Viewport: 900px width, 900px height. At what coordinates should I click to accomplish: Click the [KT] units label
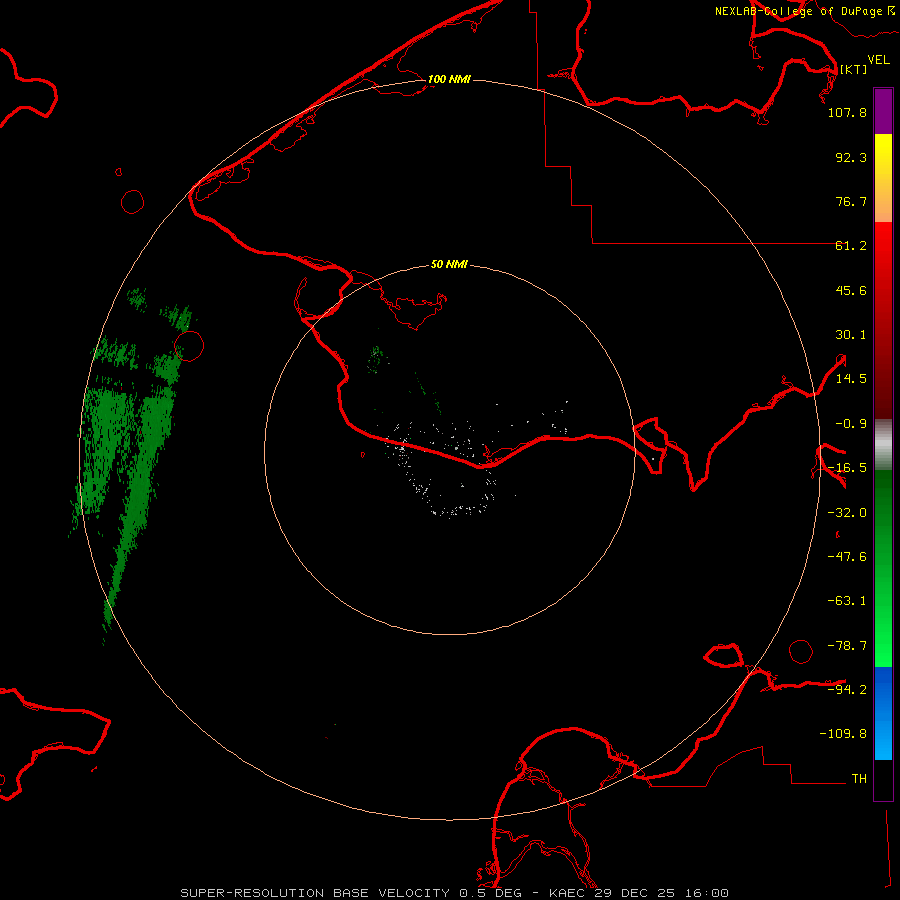coord(853,69)
